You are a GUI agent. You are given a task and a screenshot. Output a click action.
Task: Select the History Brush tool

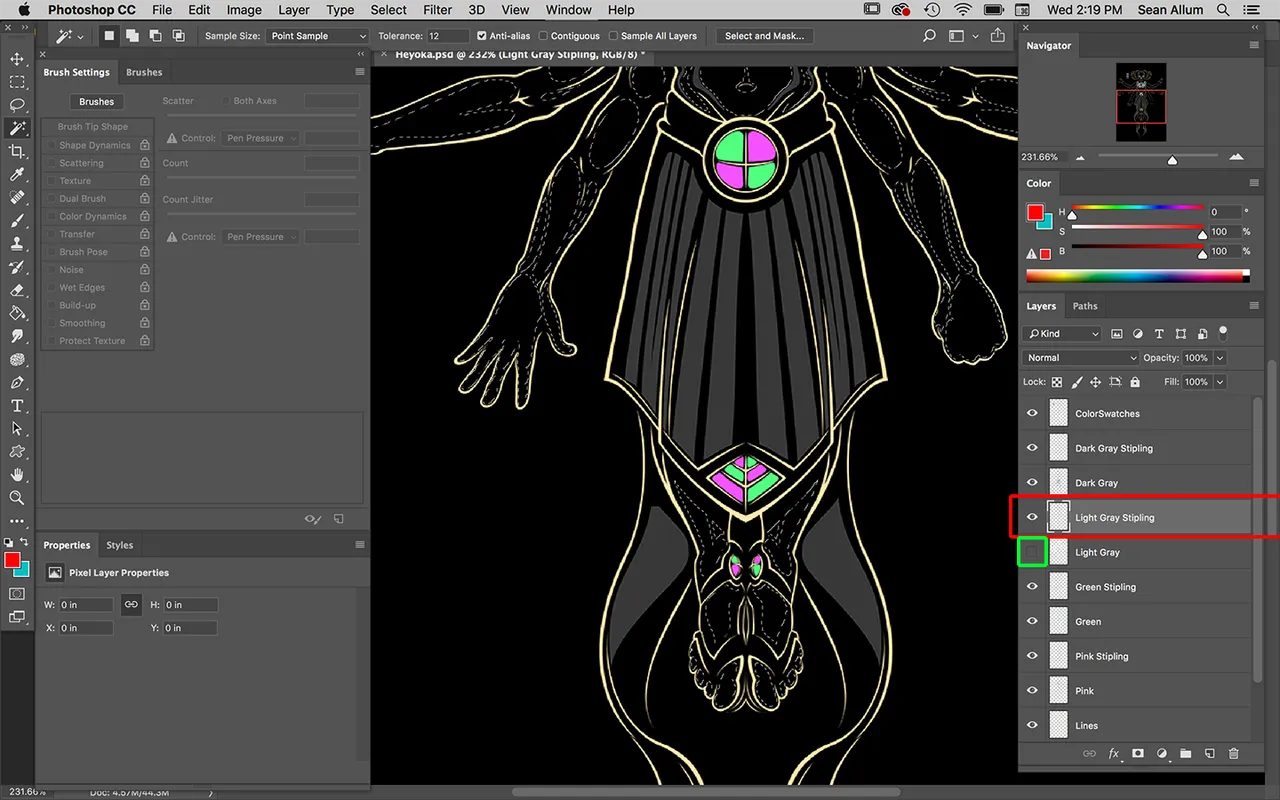pyautogui.click(x=17, y=267)
